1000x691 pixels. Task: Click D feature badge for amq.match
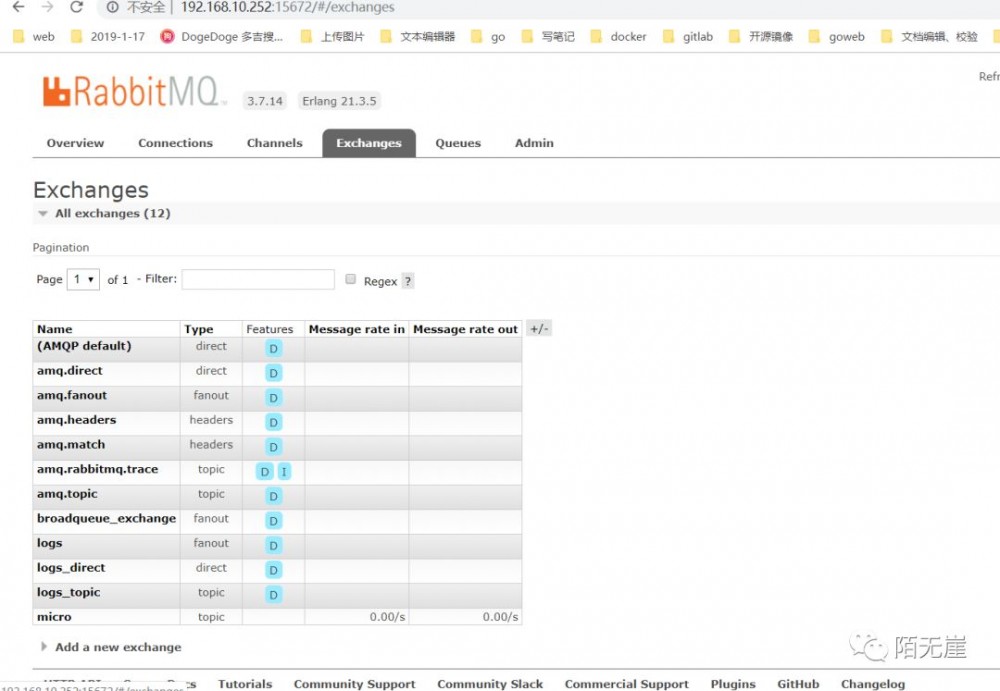point(274,447)
